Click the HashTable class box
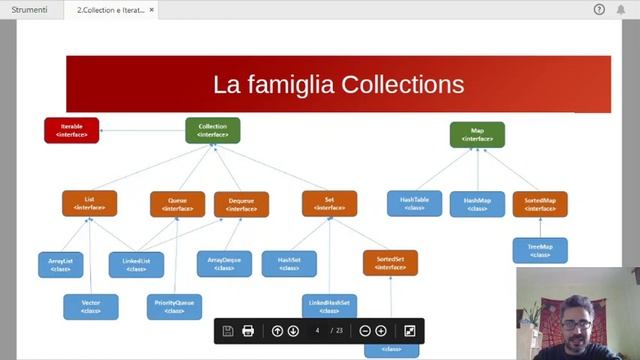The width and height of the screenshot is (640, 360). [414, 204]
